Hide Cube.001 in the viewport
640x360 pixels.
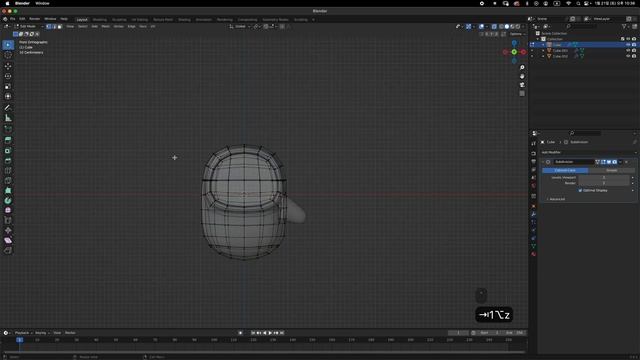coord(628,51)
